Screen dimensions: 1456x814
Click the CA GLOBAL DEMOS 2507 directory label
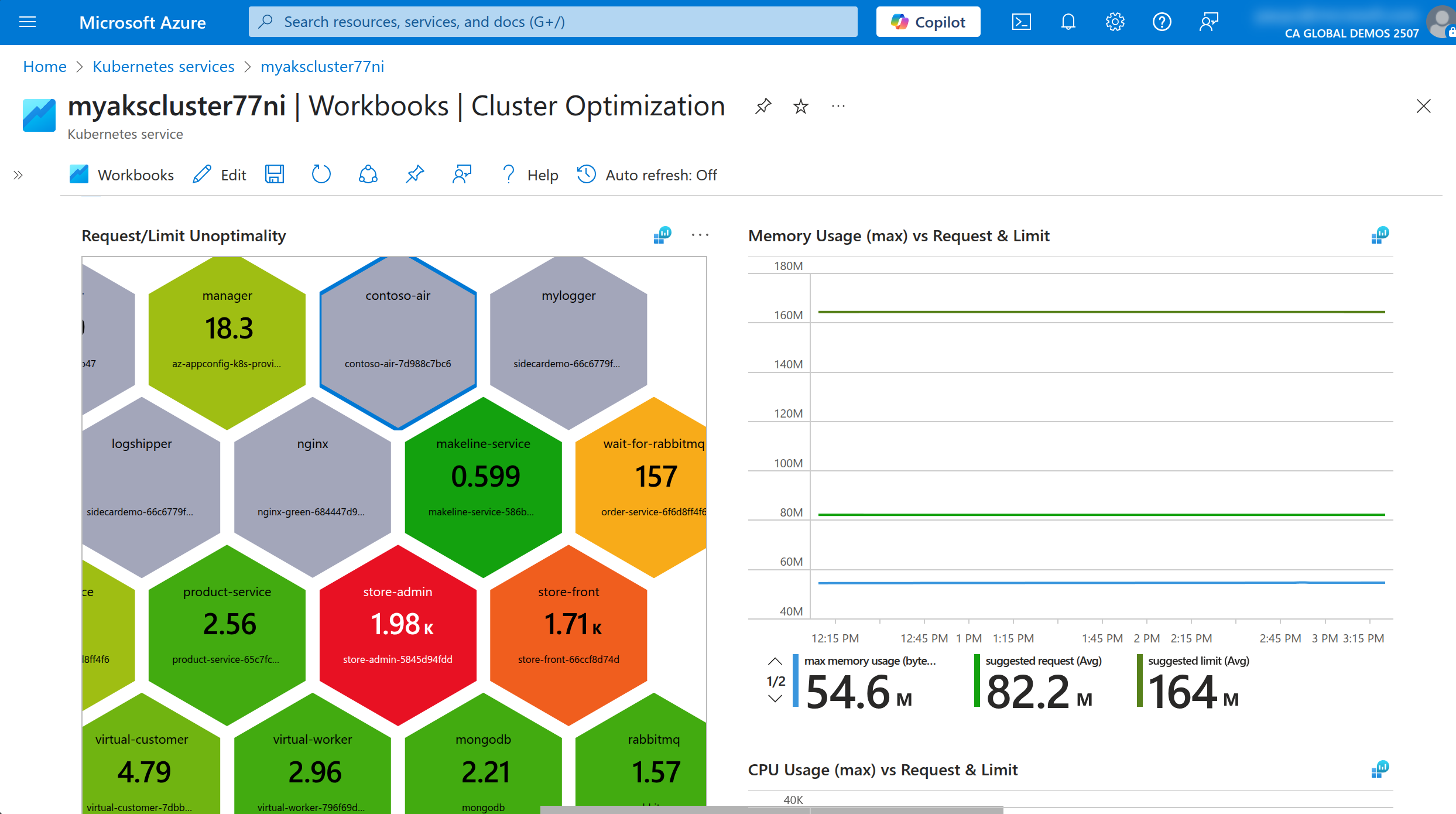pyautogui.click(x=1351, y=33)
